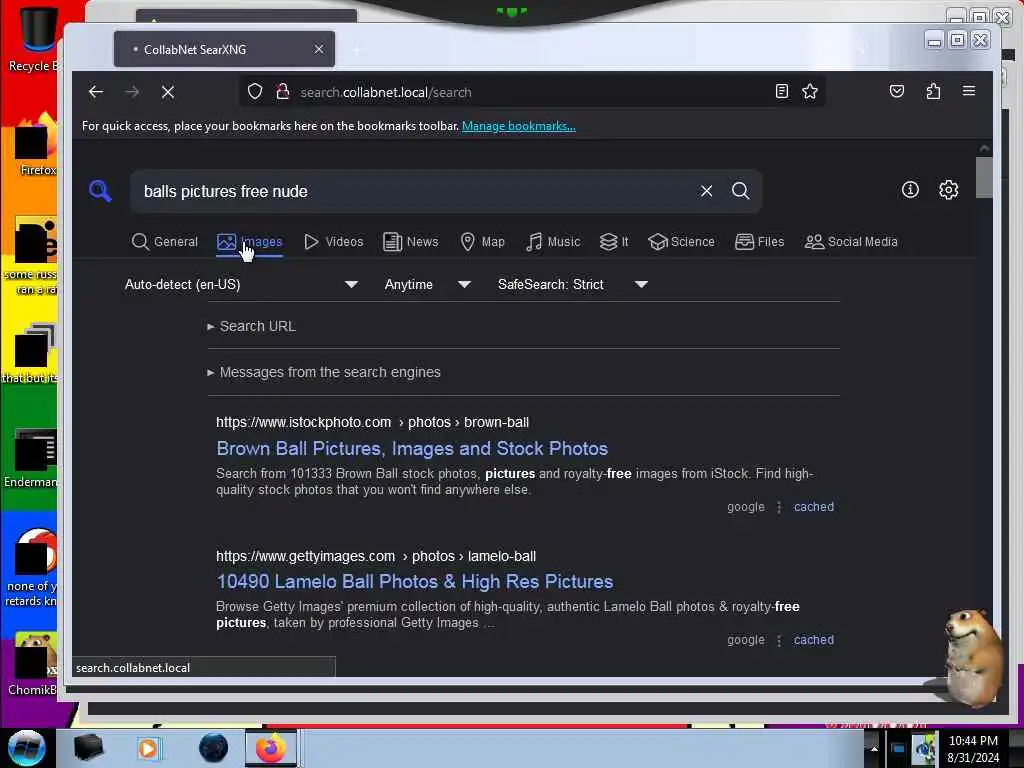Viewport: 1024px width, 768px height.
Task: Switch to the Social Media tab
Action: [851, 242]
